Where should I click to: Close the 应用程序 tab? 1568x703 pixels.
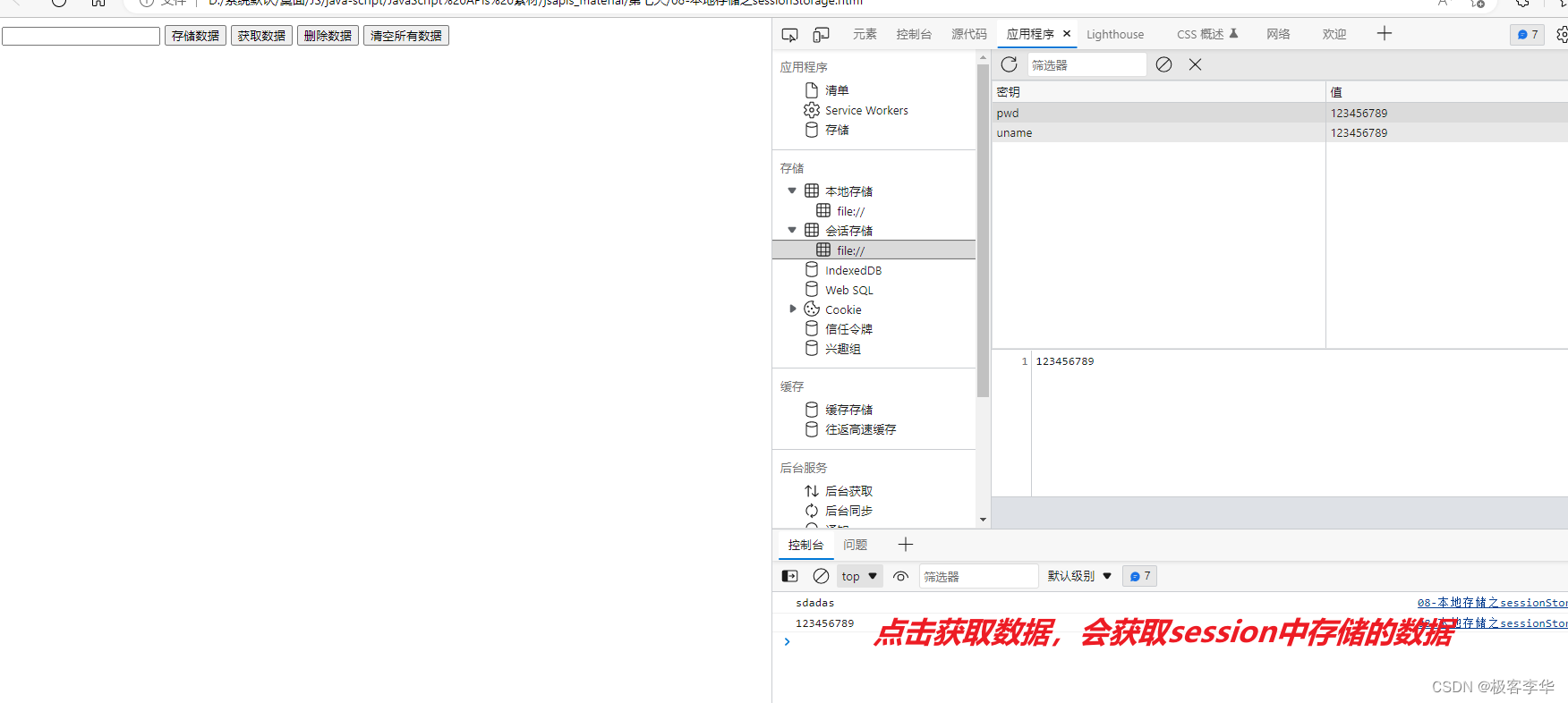coord(1067,34)
